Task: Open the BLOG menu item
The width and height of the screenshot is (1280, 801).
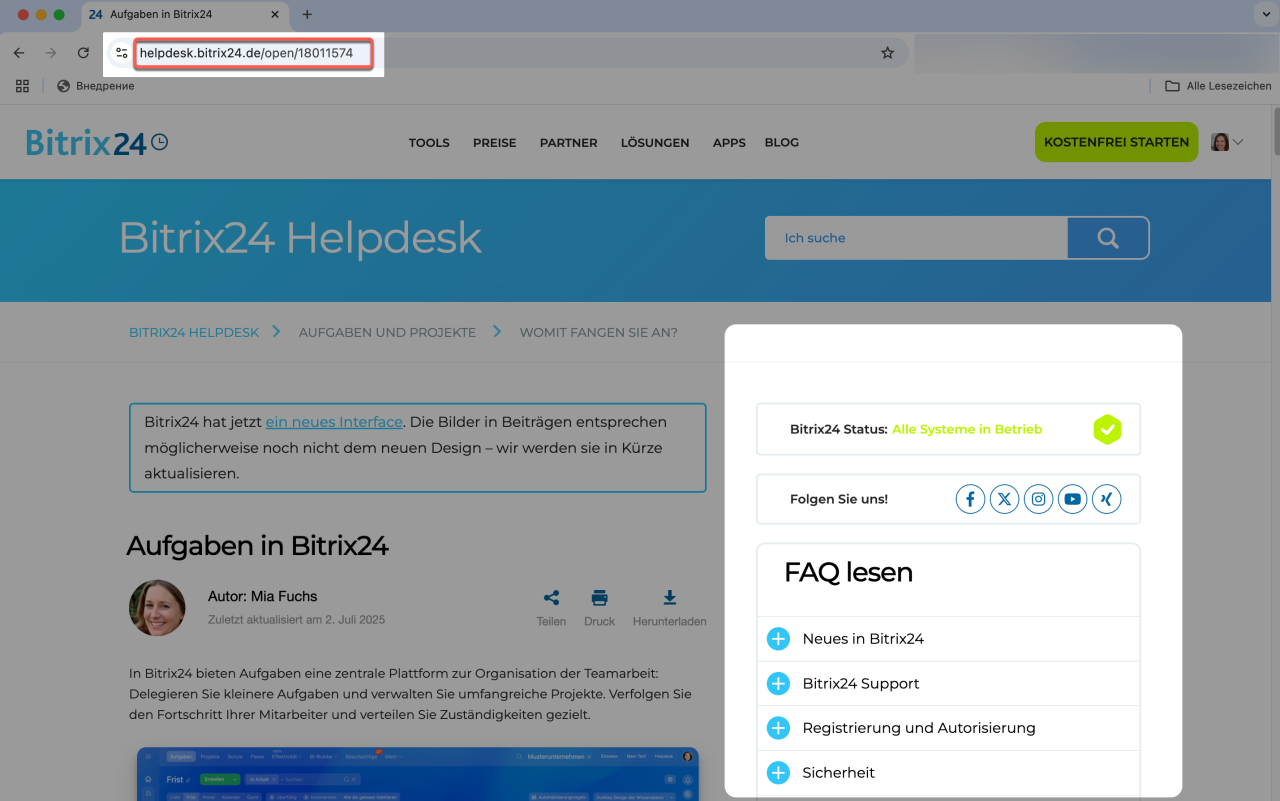Action: coord(782,143)
